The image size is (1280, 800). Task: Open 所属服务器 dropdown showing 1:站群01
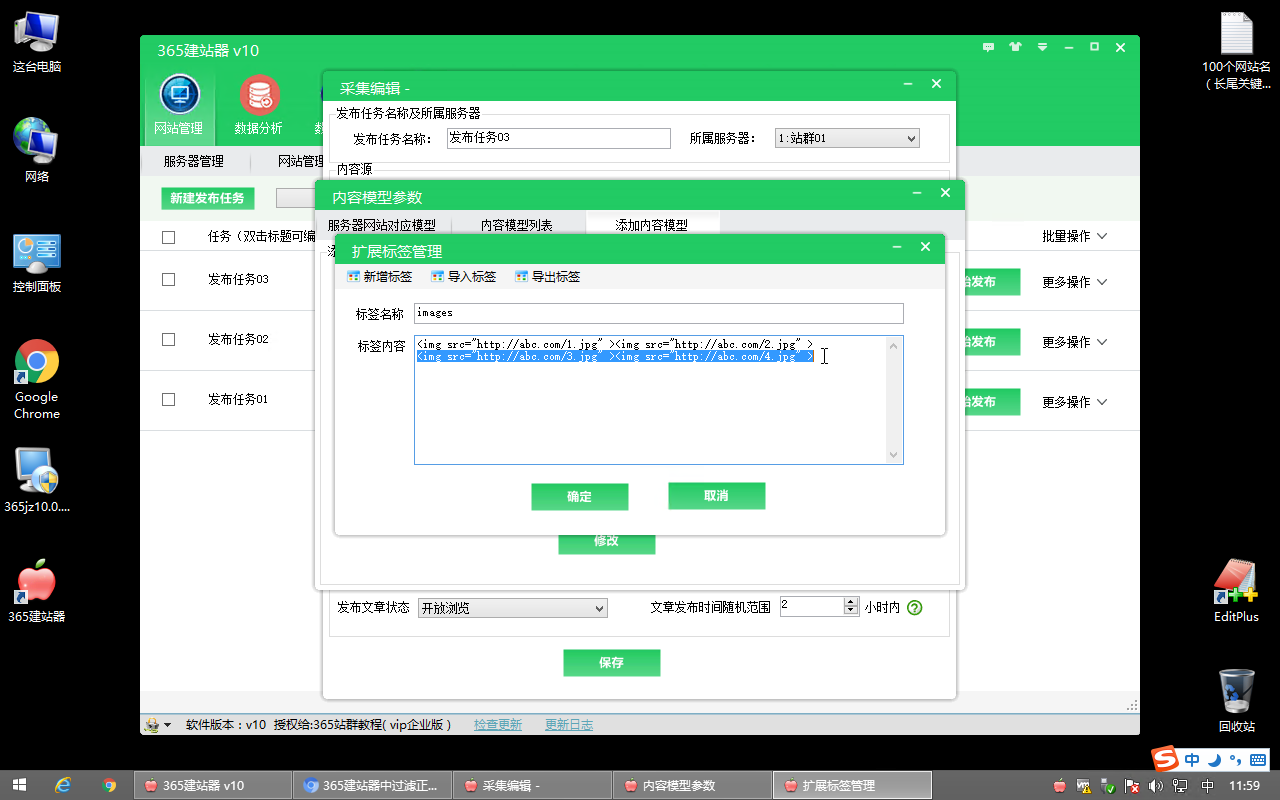pyautogui.click(x=847, y=138)
